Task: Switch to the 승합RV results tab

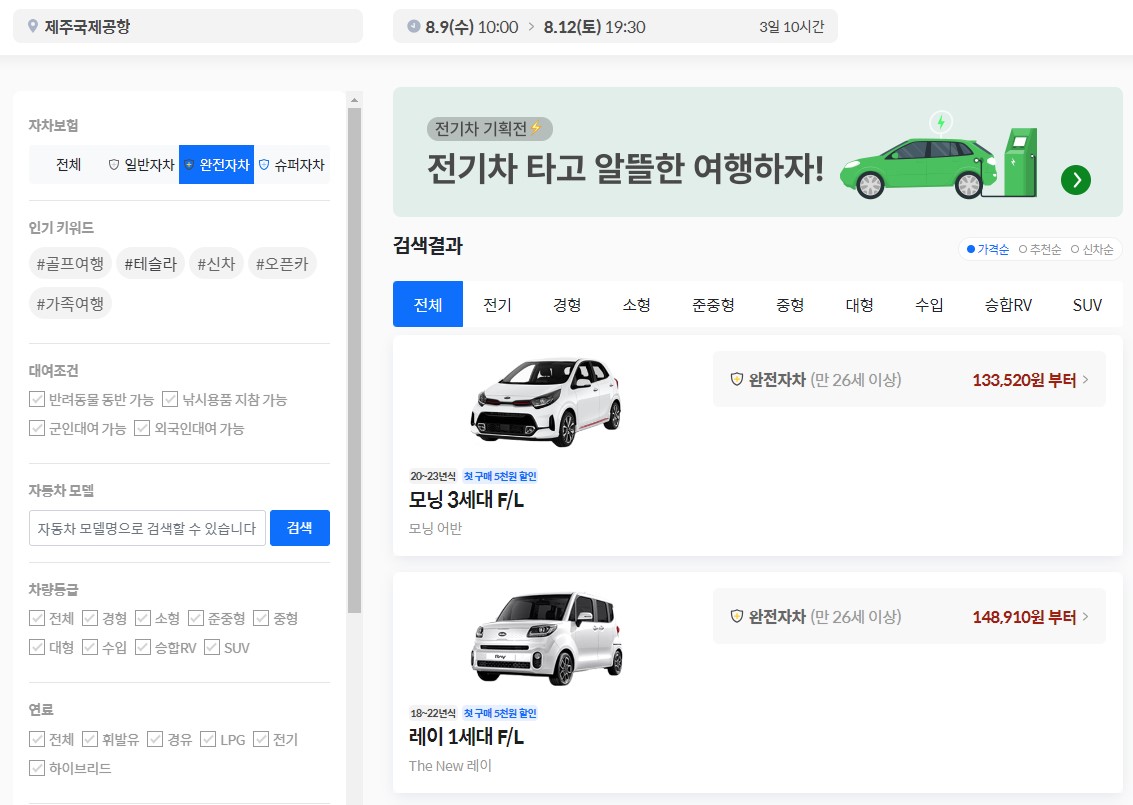Action: pyautogui.click(x=1008, y=304)
